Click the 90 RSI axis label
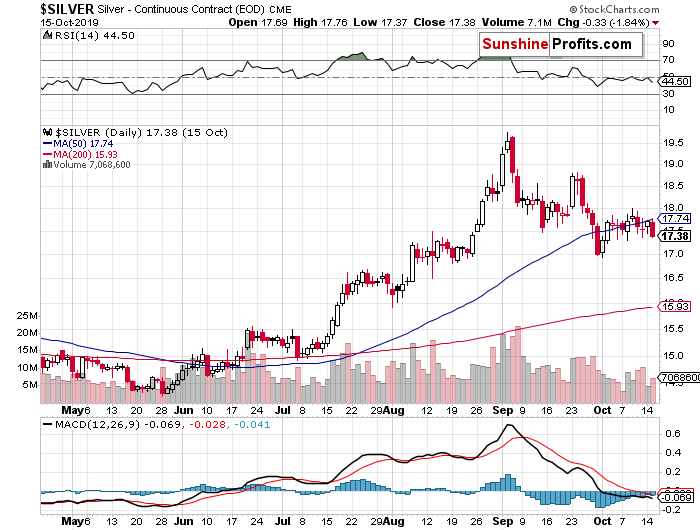Screen dimensions: 700x530 click(668, 44)
